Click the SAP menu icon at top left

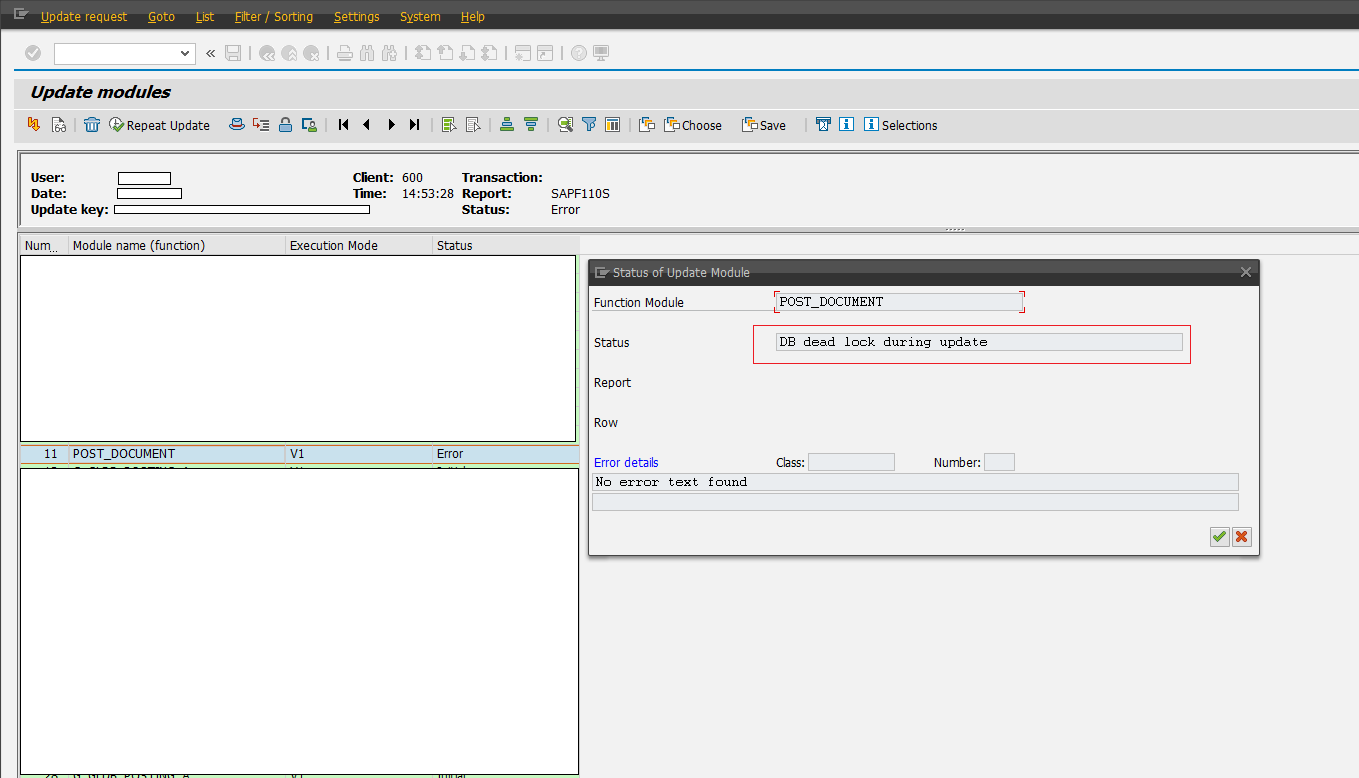(20, 15)
